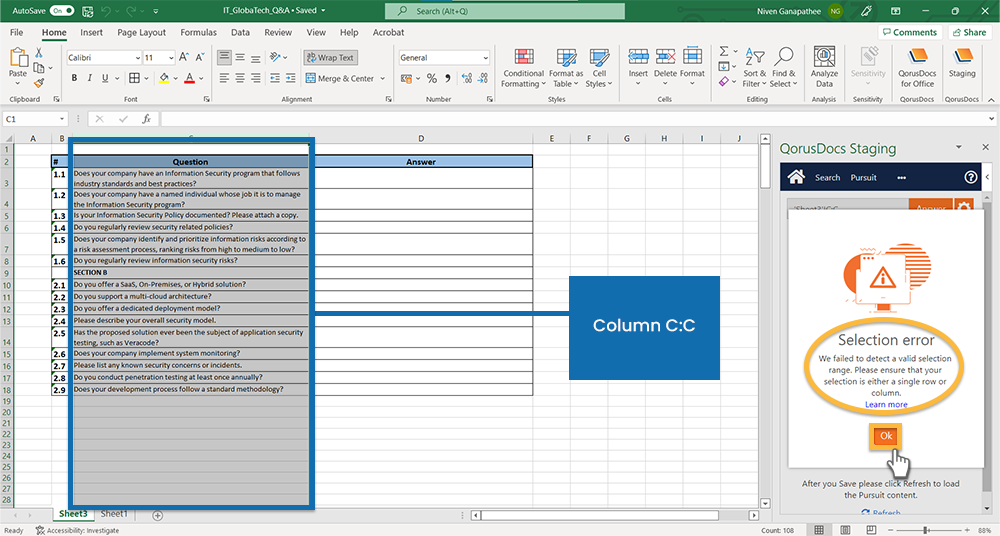
Task: Switch to the Formulas tab
Action: [198, 32]
